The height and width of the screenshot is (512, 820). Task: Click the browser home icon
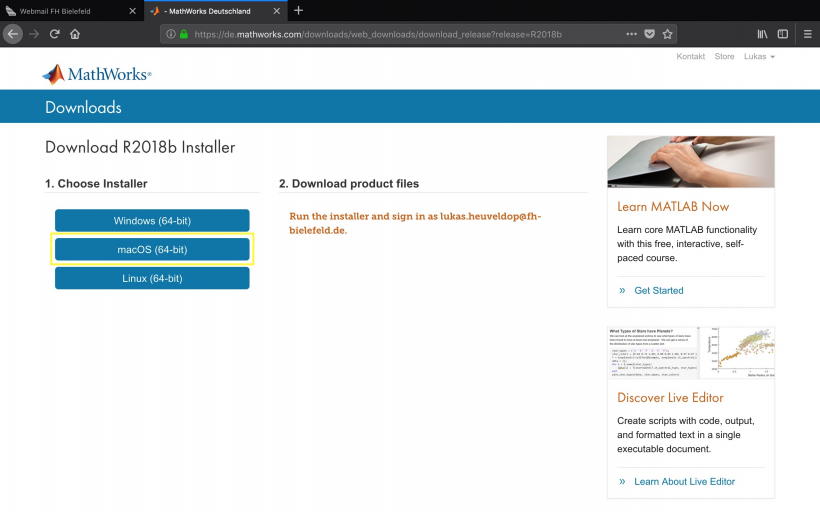coord(75,33)
